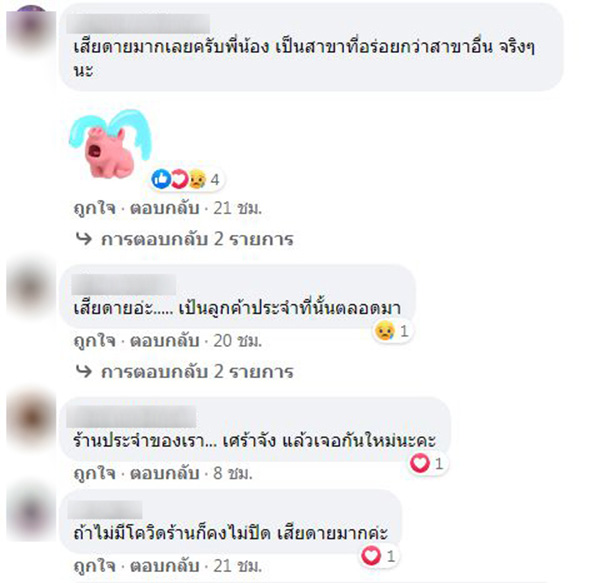
Task: Expand 2 replies under the first comment
Action: (x=197, y=239)
